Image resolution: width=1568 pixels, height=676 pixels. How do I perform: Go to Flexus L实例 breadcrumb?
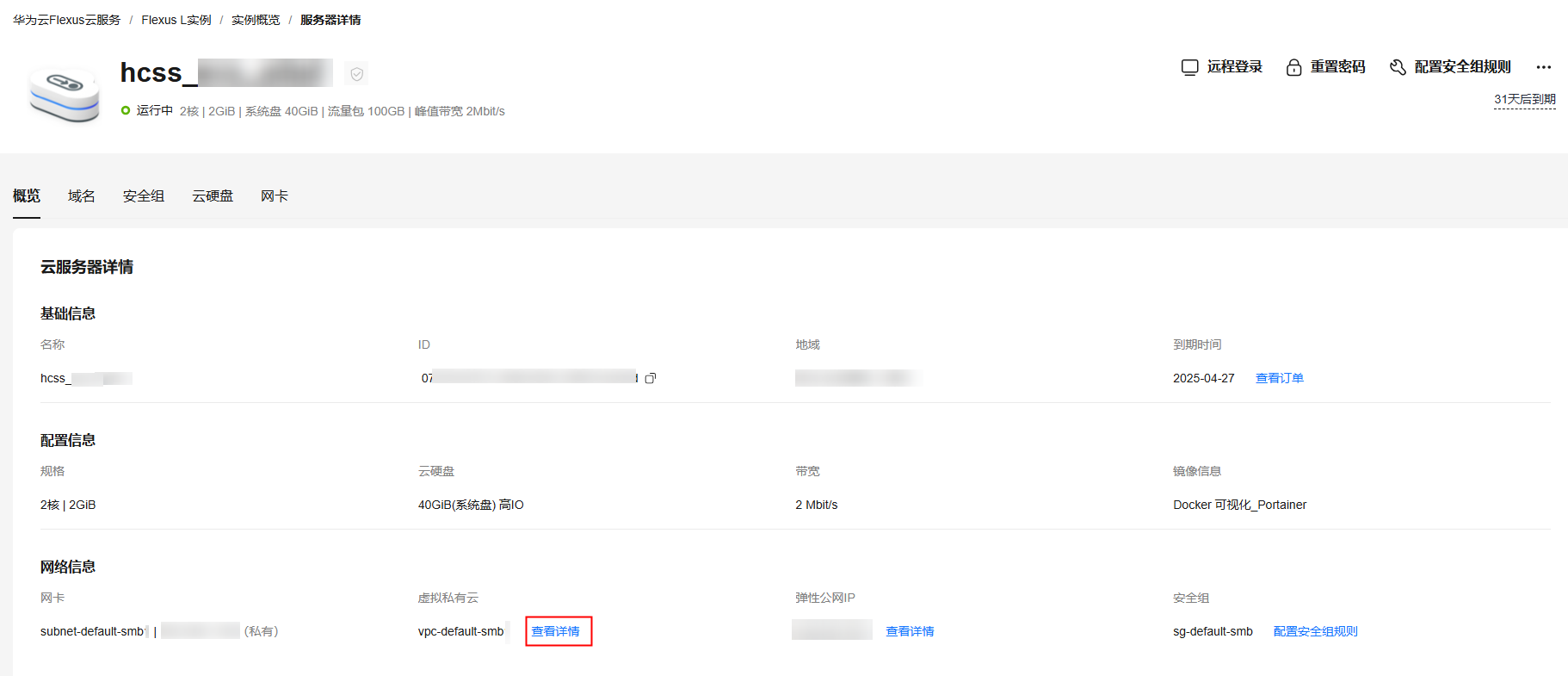coord(176,20)
